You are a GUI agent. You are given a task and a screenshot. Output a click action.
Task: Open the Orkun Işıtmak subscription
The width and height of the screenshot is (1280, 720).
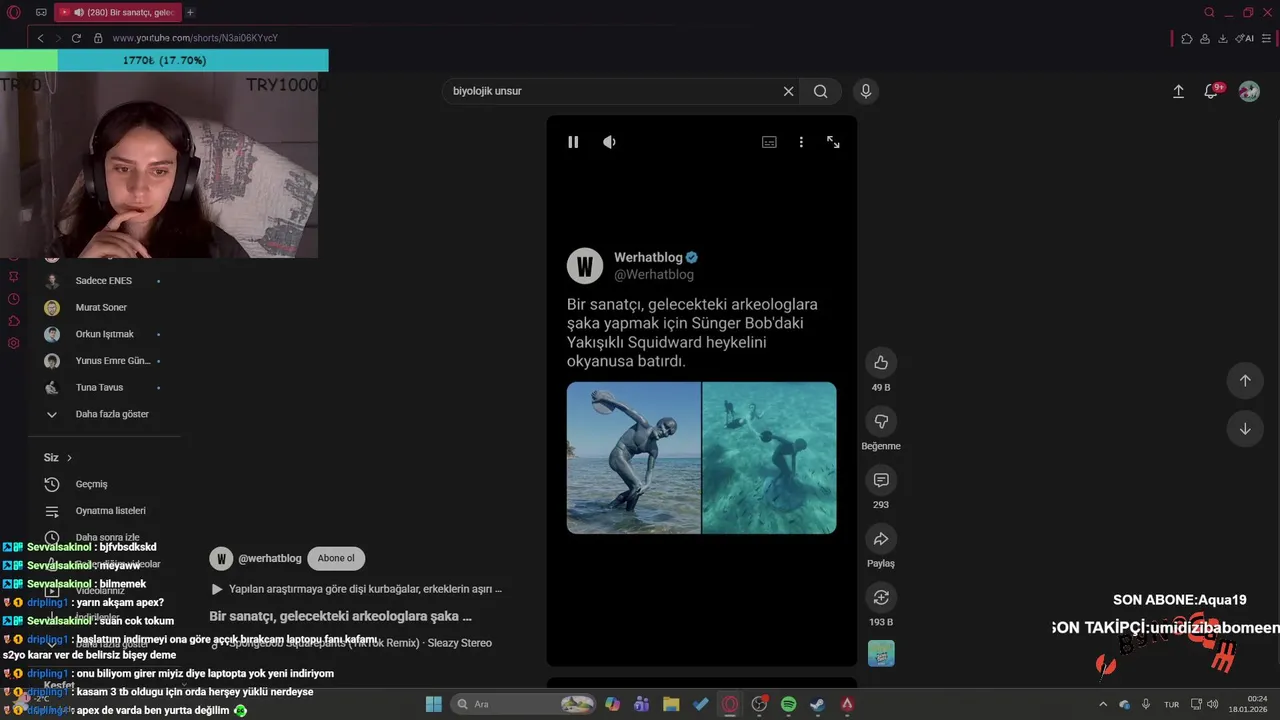point(103,334)
